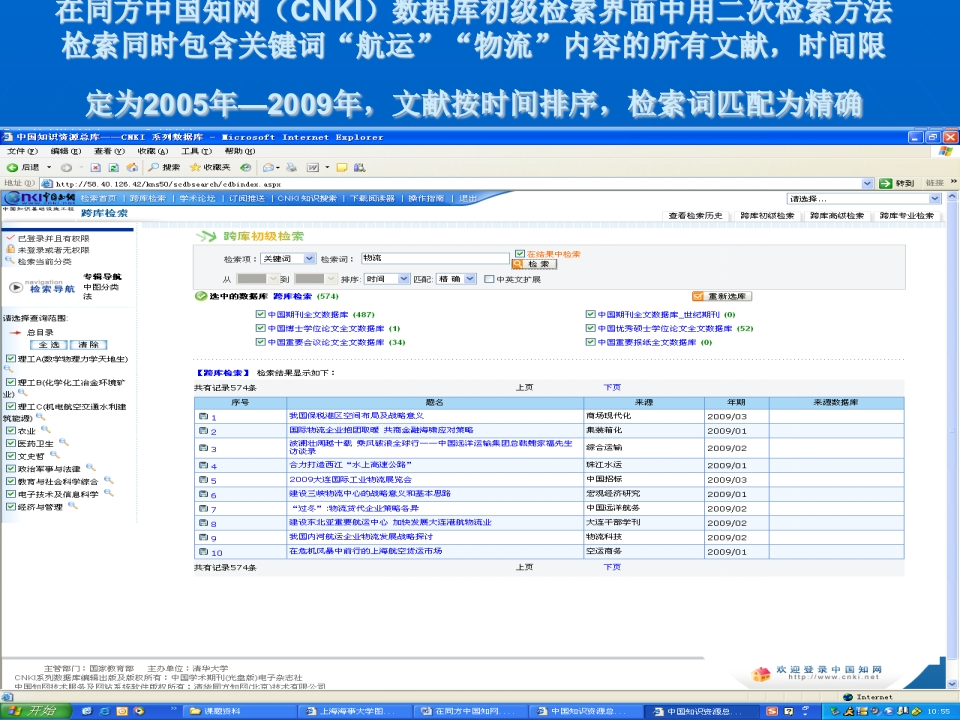Click the IE Back (后退) arrow icon
The width and height of the screenshot is (960, 720).
point(12,167)
